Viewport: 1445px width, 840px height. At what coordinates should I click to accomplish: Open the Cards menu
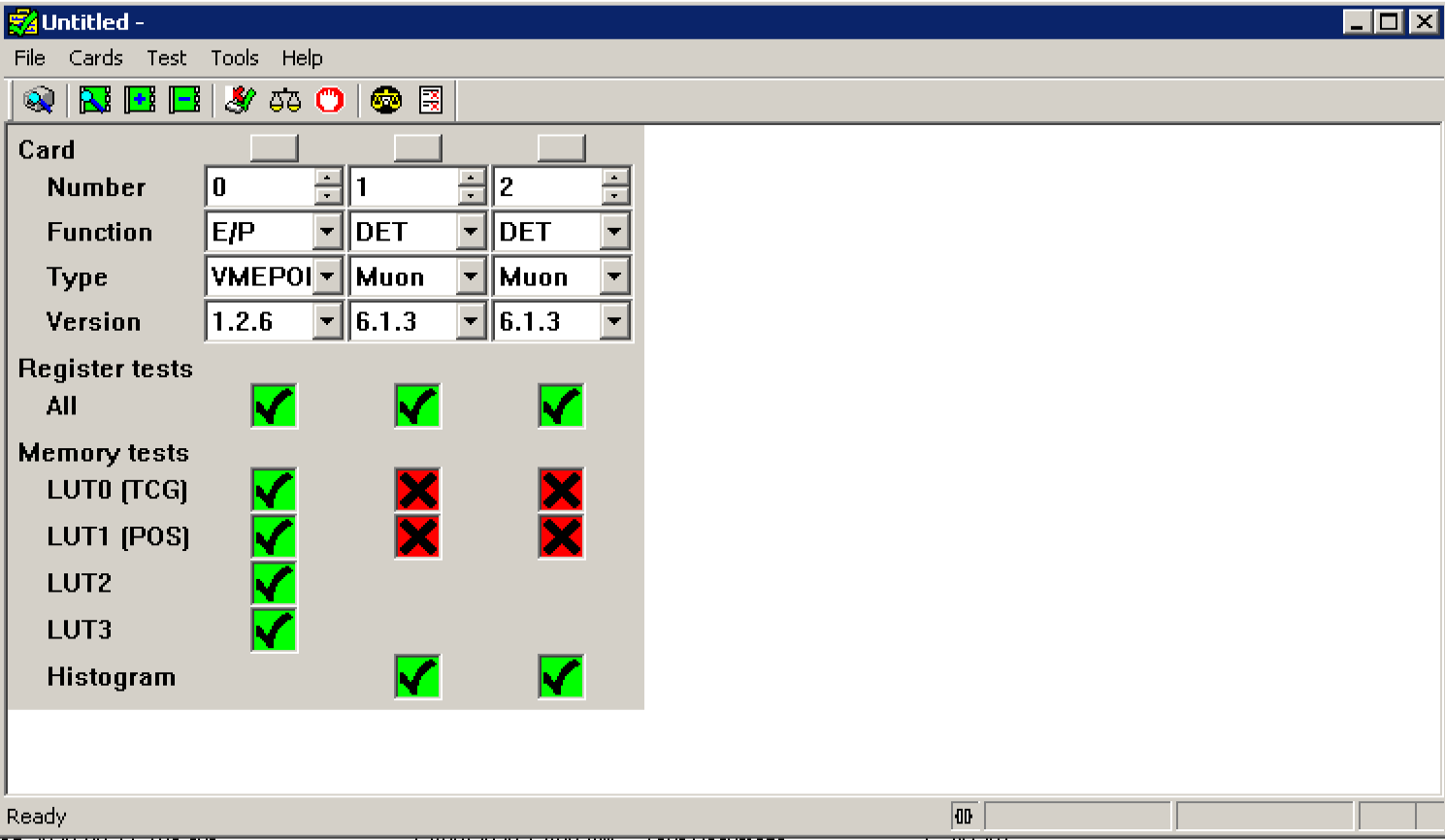[94, 57]
